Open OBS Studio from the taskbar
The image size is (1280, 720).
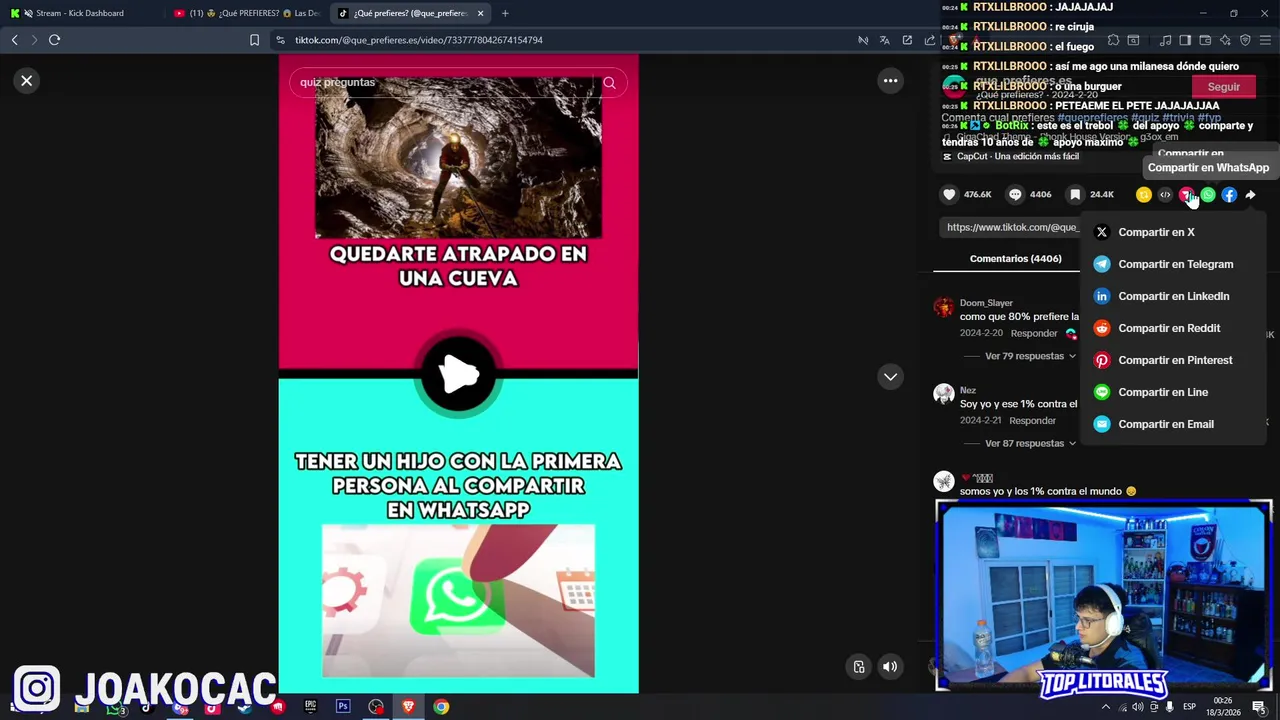tap(376, 706)
